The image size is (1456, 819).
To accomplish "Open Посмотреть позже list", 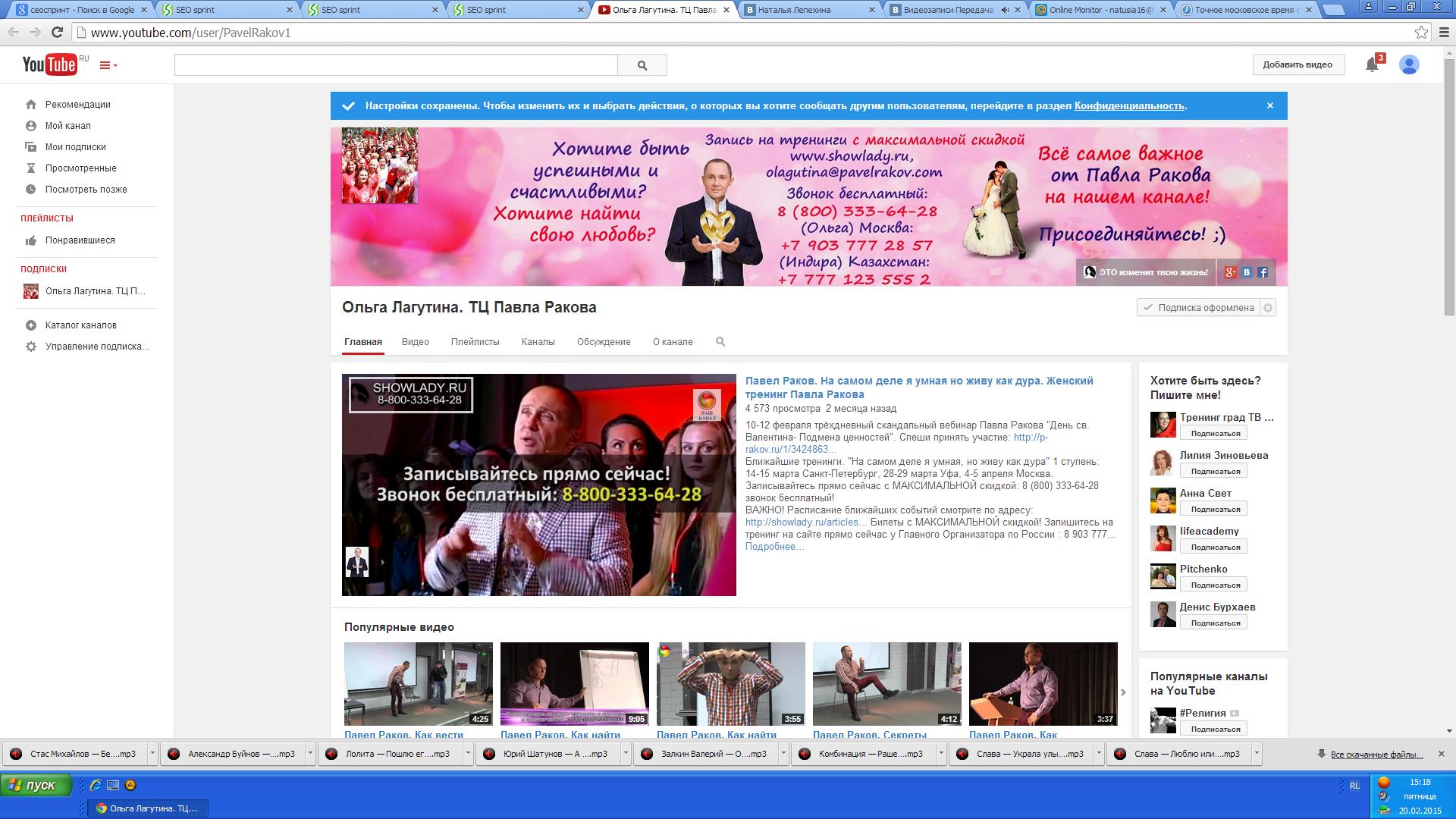I will click(x=86, y=190).
